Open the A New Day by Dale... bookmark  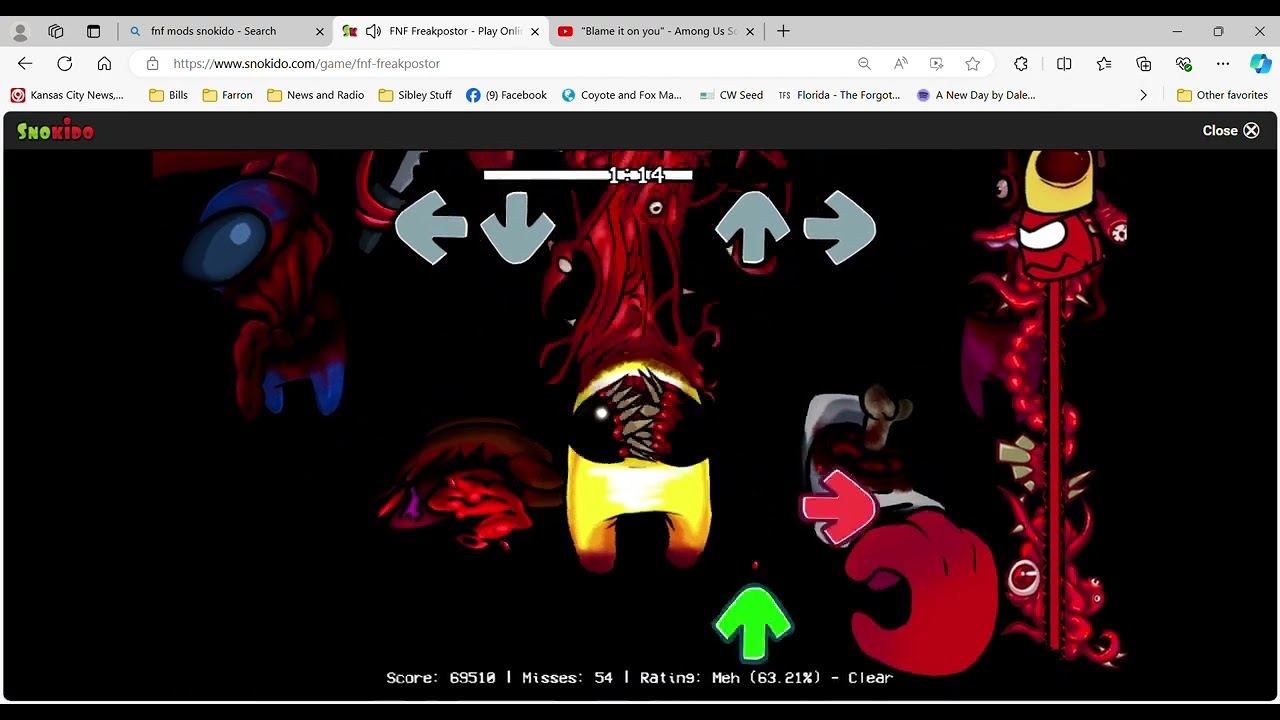point(976,95)
